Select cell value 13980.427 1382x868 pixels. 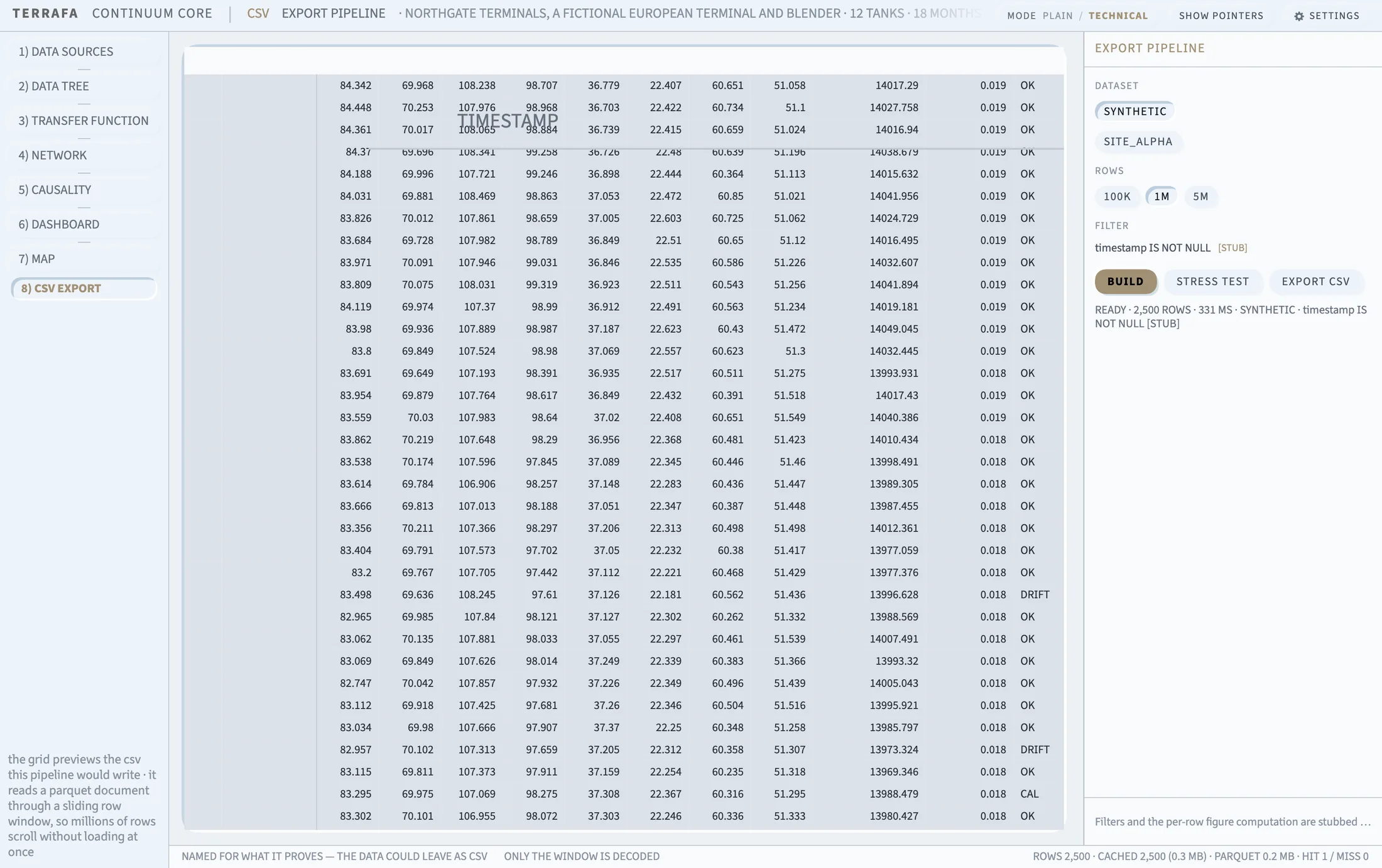point(894,816)
